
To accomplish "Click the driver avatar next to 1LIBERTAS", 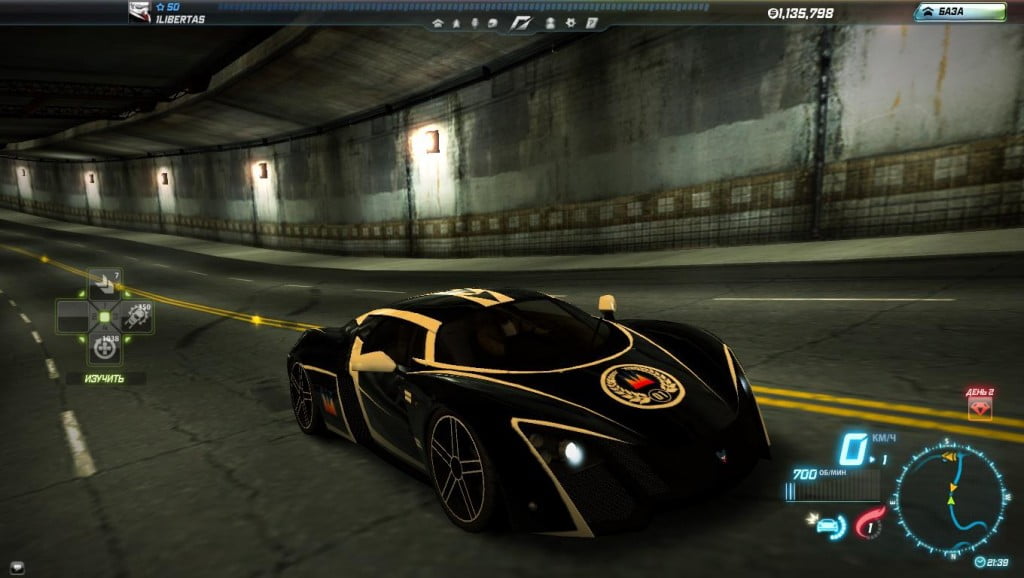I will click(x=139, y=12).
